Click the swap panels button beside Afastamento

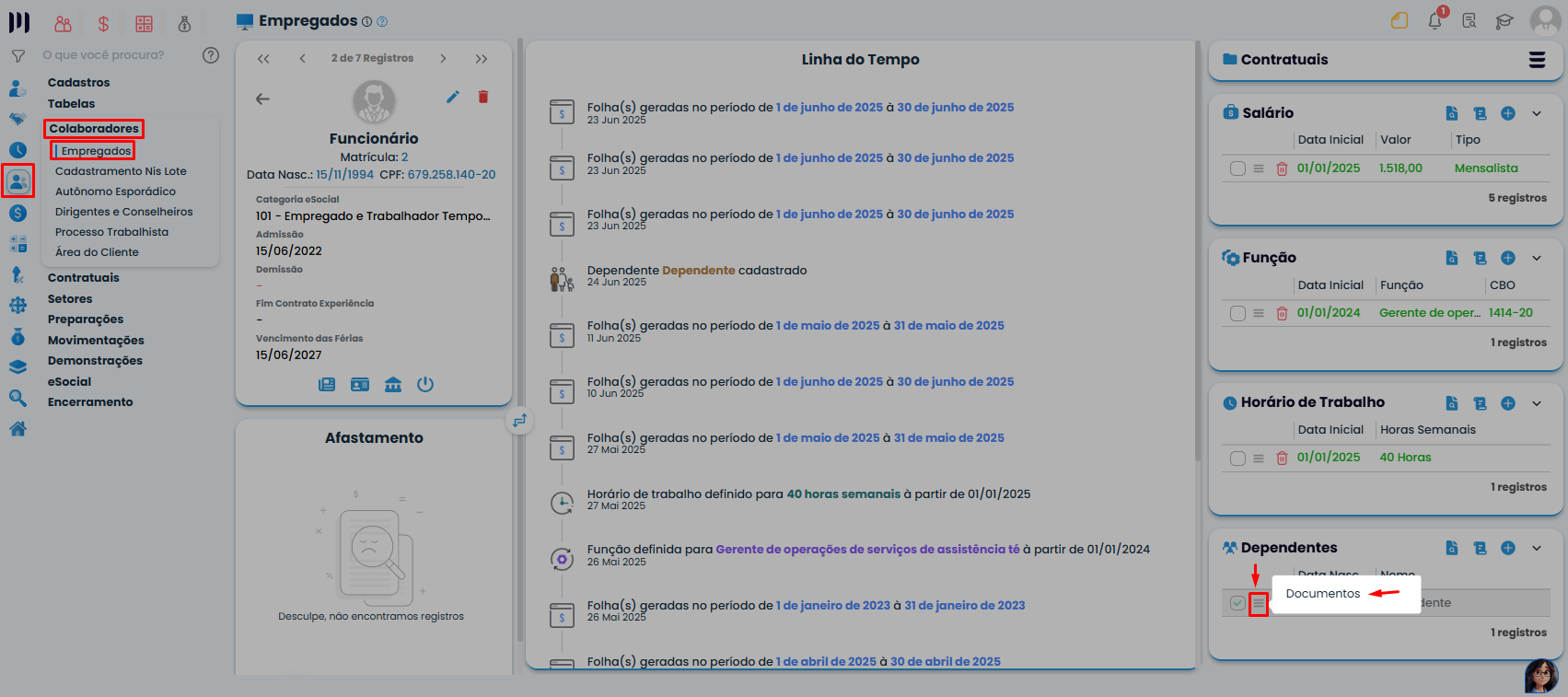click(x=520, y=421)
